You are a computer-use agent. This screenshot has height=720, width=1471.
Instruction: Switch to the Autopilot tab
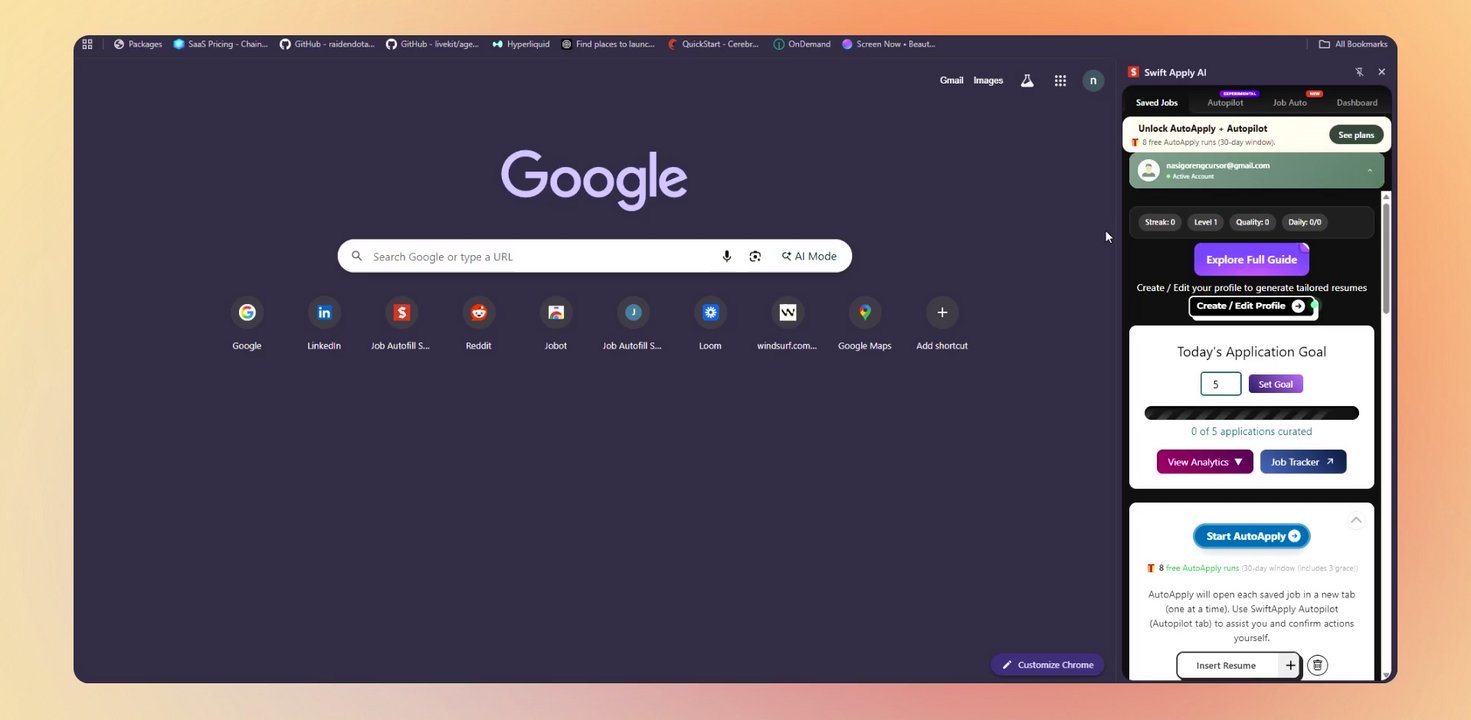1225,102
